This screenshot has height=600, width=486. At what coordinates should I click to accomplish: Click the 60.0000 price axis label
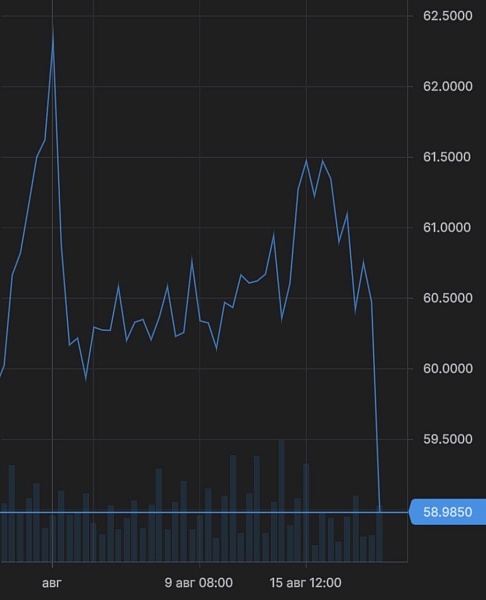pos(447,368)
